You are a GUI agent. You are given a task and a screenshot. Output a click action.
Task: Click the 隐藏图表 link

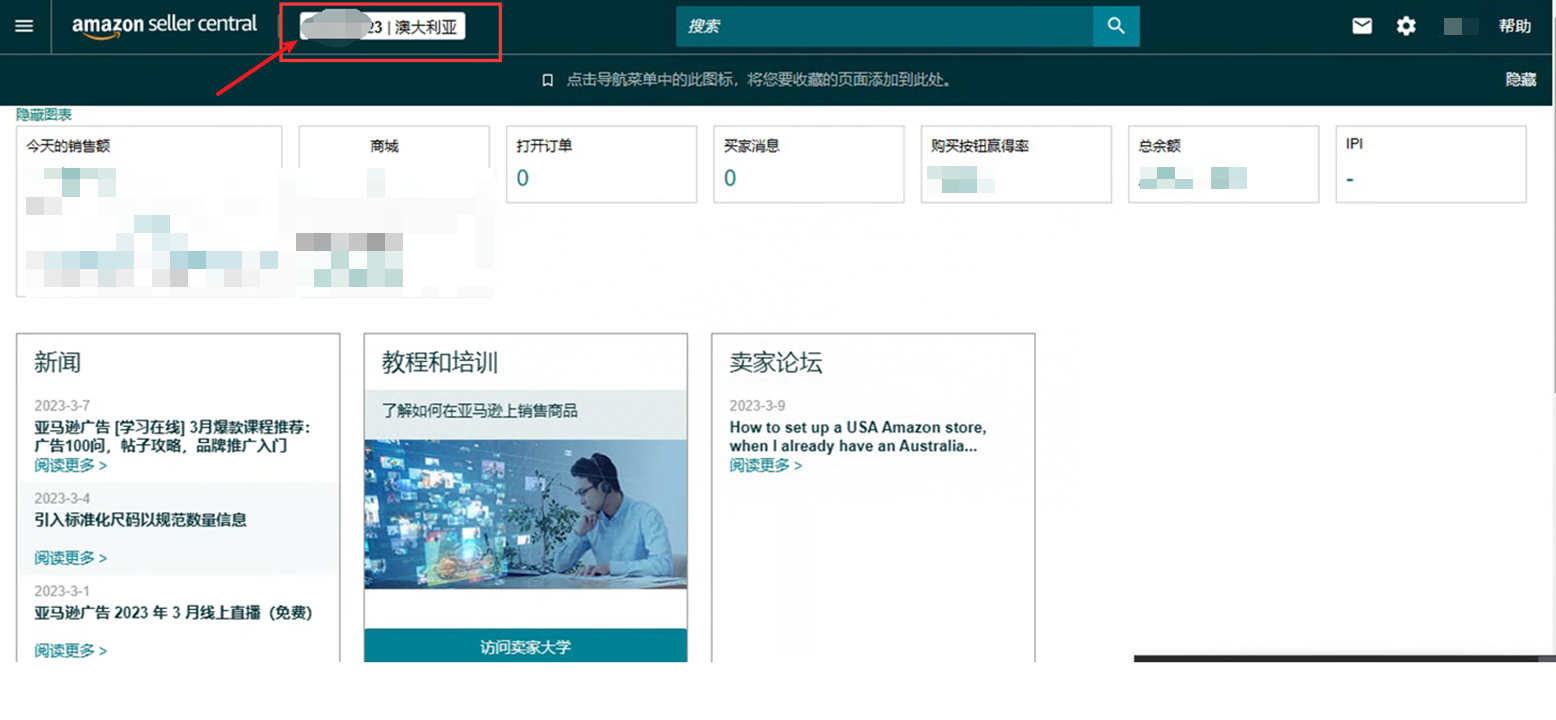coord(44,115)
